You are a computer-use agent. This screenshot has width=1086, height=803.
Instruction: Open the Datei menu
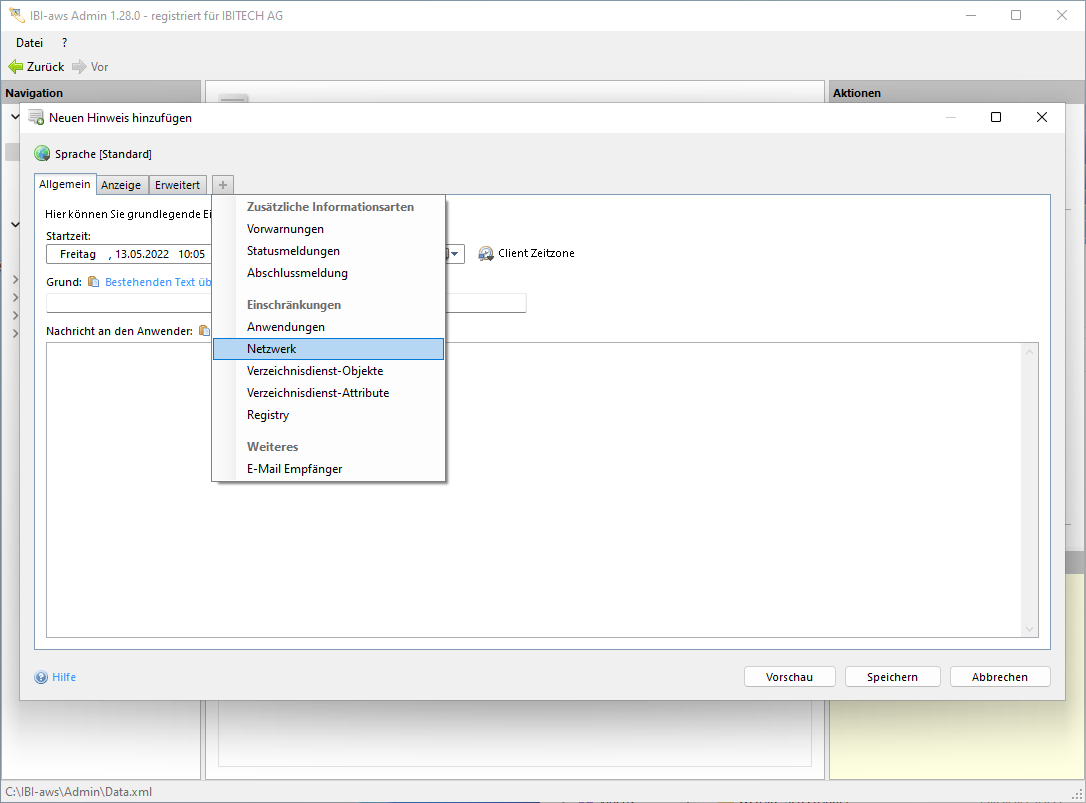coord(30,43)
